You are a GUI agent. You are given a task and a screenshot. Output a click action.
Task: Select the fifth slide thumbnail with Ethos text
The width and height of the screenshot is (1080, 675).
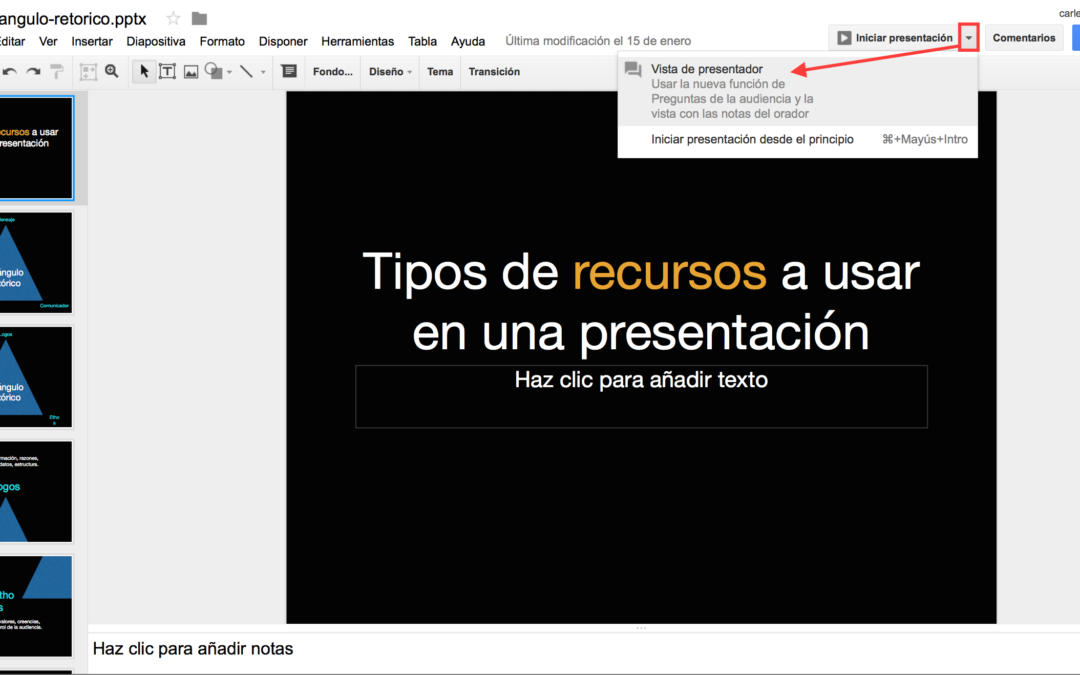pos(36,606)
